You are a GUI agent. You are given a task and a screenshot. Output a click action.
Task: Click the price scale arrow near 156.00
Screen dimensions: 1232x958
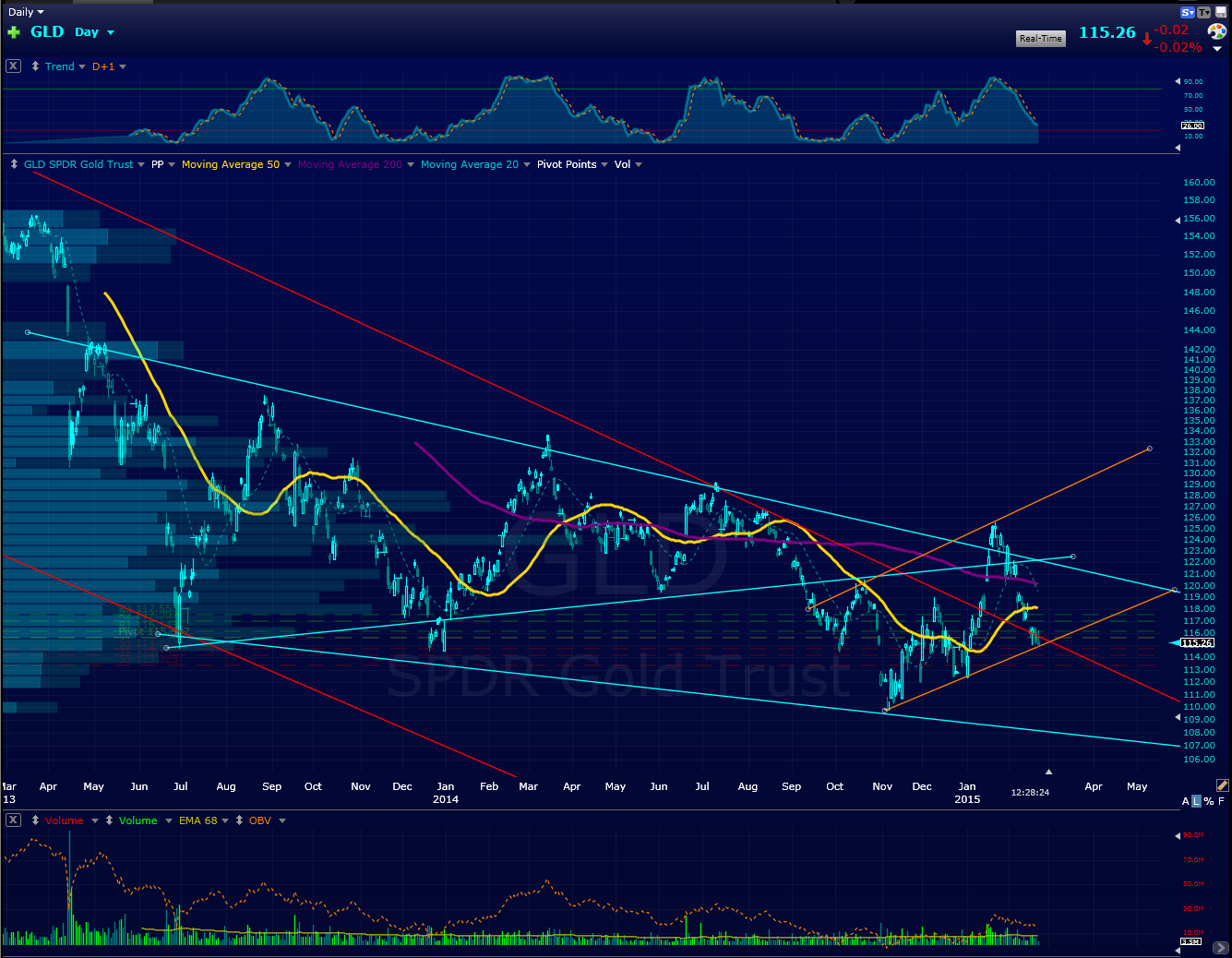[1178, 220]
